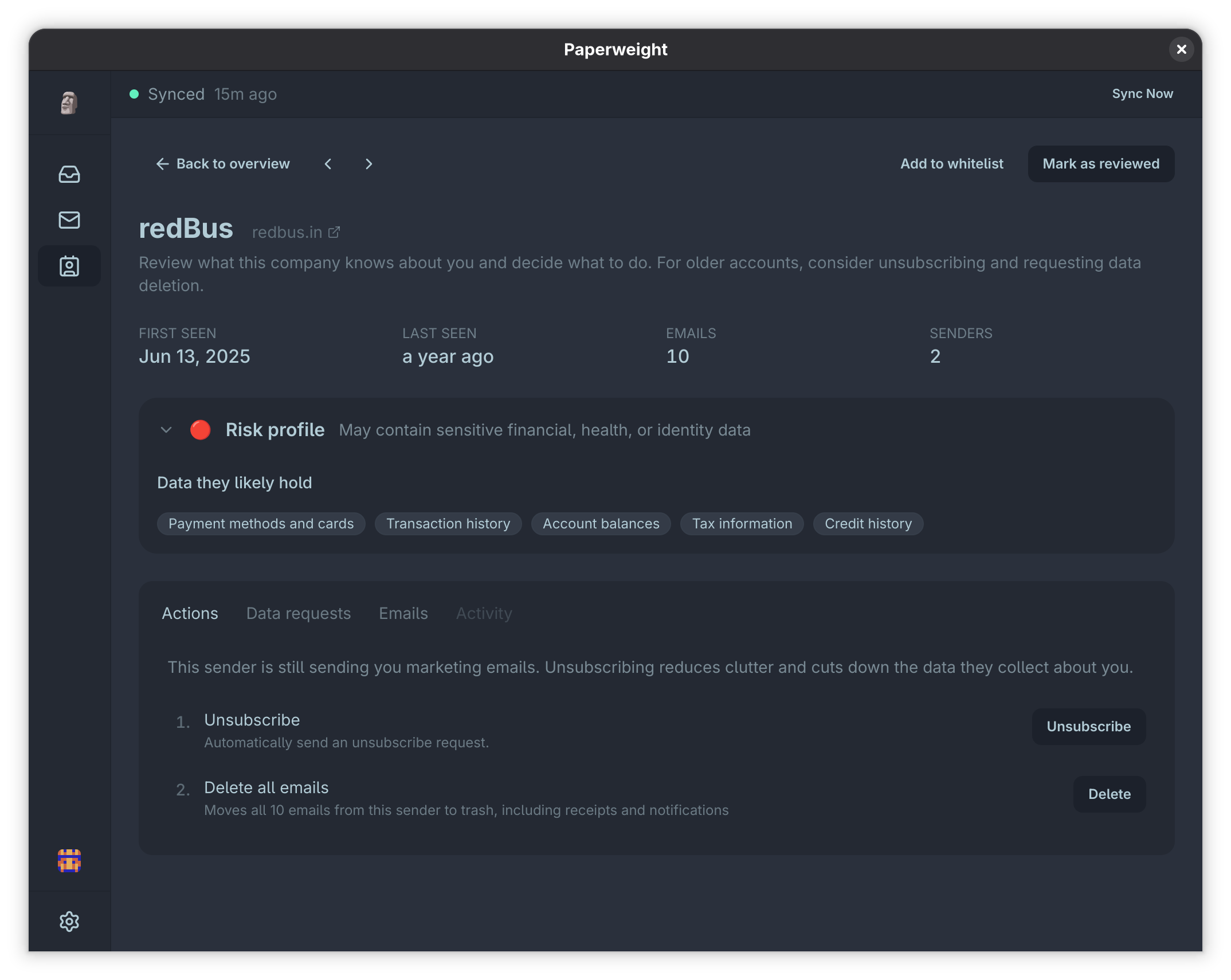The height and width of the screenshot is (980, 1231).
Task: Click the 'Synced' status text
Action: [177, 94]
